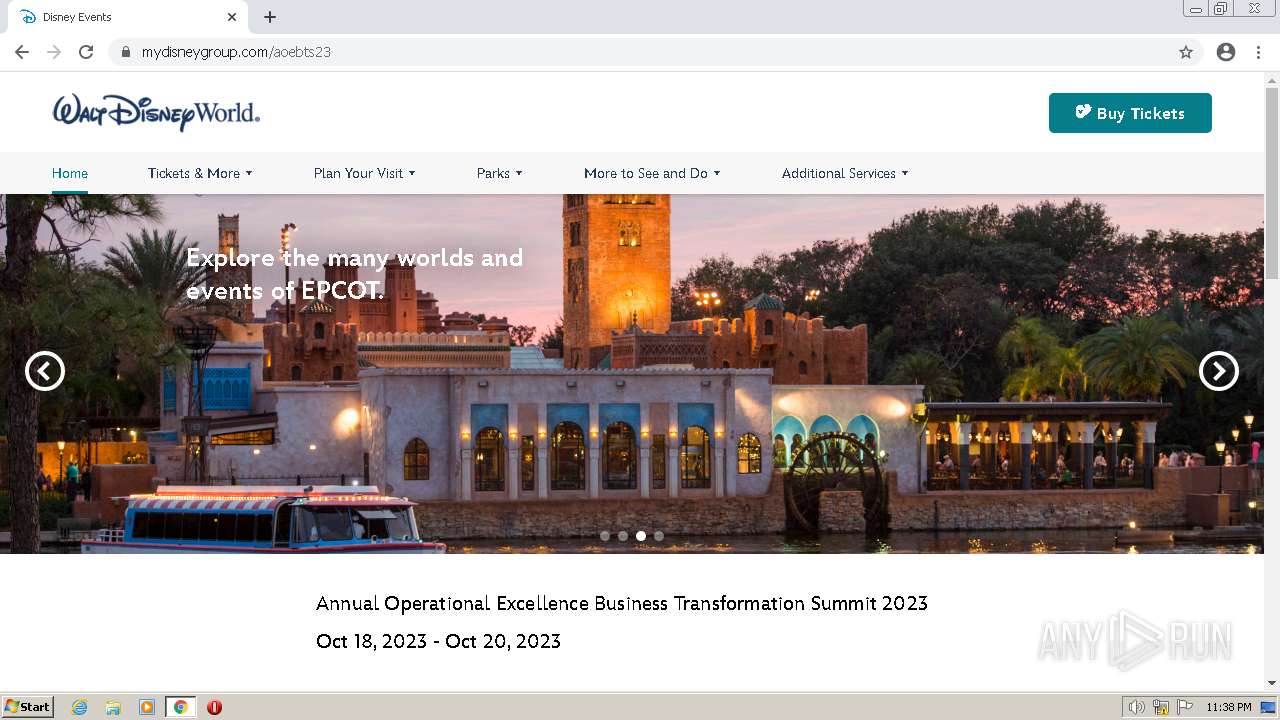The width and height of the screenshot is (1280, 720).
Task: Expand the Parks dropdown
Action: pyautogui.click(x=499, y=173)
